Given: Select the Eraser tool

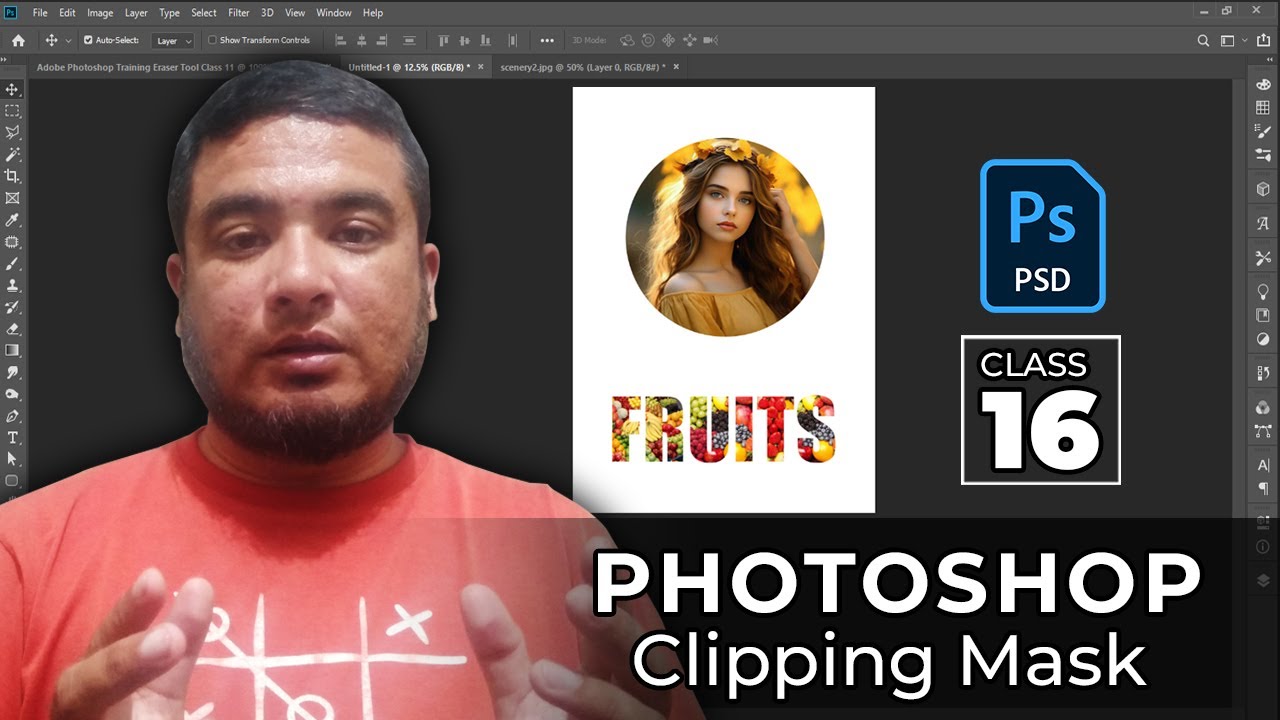Looking at the screenshot, I should pos(13,329).
